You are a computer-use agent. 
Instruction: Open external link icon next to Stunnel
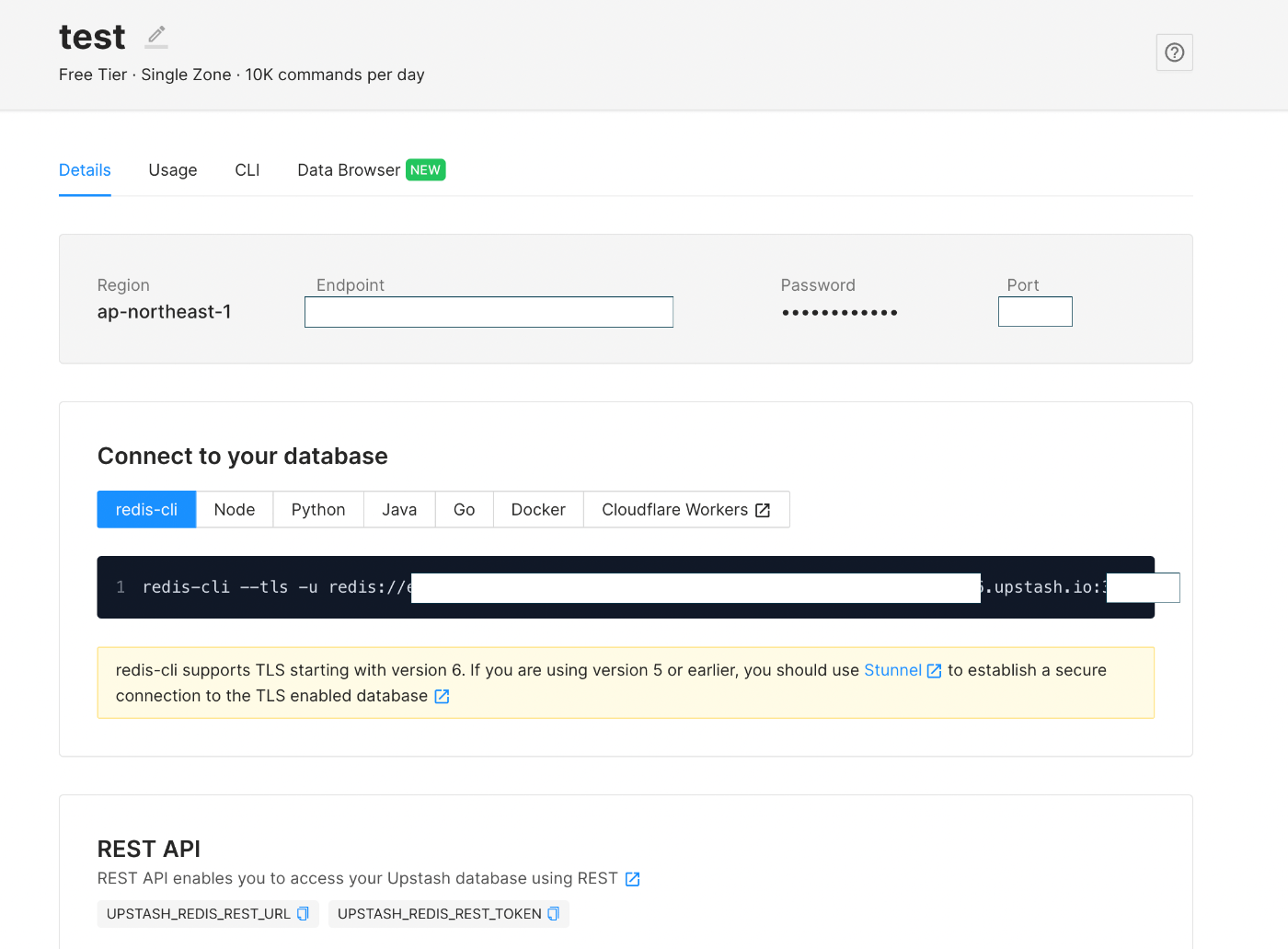[934, 671]
